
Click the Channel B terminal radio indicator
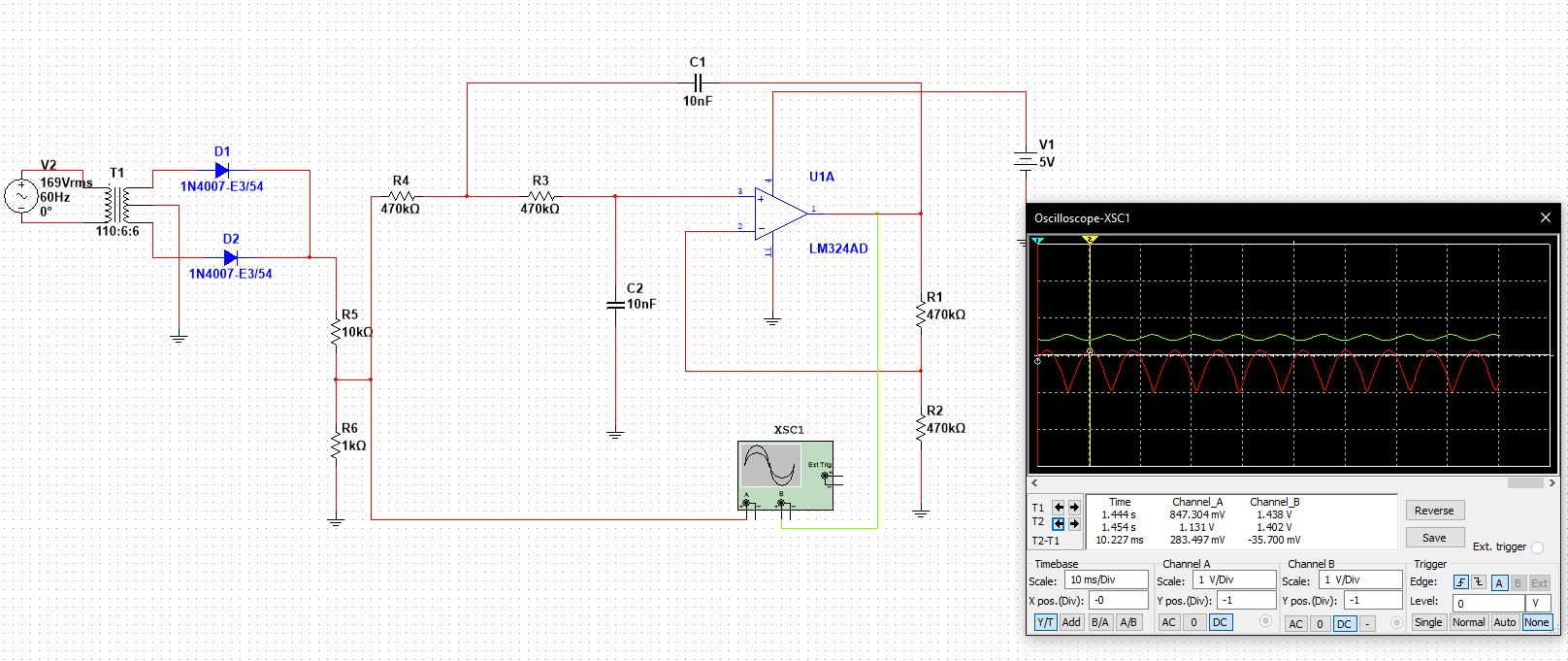(x=1396, y=623)
